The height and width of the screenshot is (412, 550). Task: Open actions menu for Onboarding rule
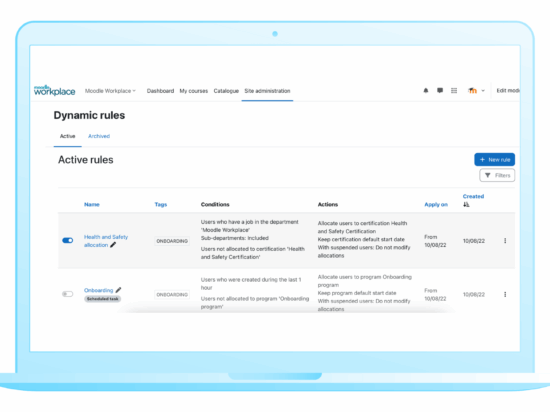[x=505, y=294]
